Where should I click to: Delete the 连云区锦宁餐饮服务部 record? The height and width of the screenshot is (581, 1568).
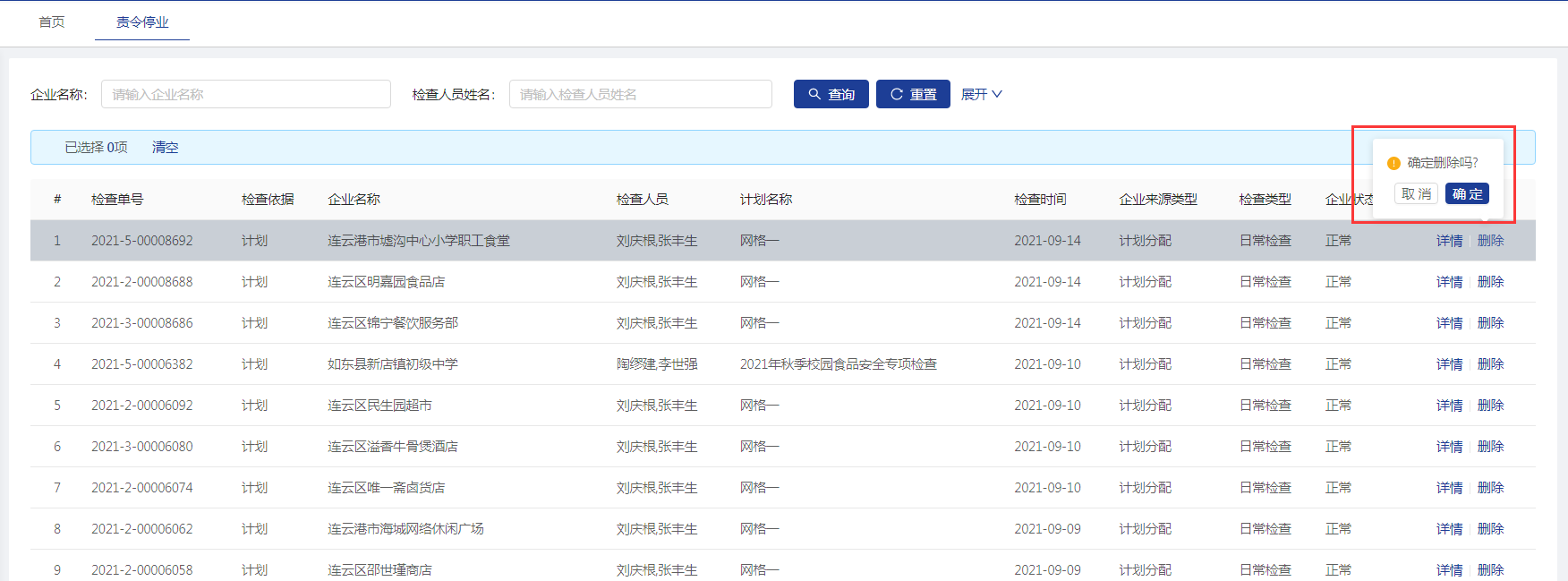1490,323
